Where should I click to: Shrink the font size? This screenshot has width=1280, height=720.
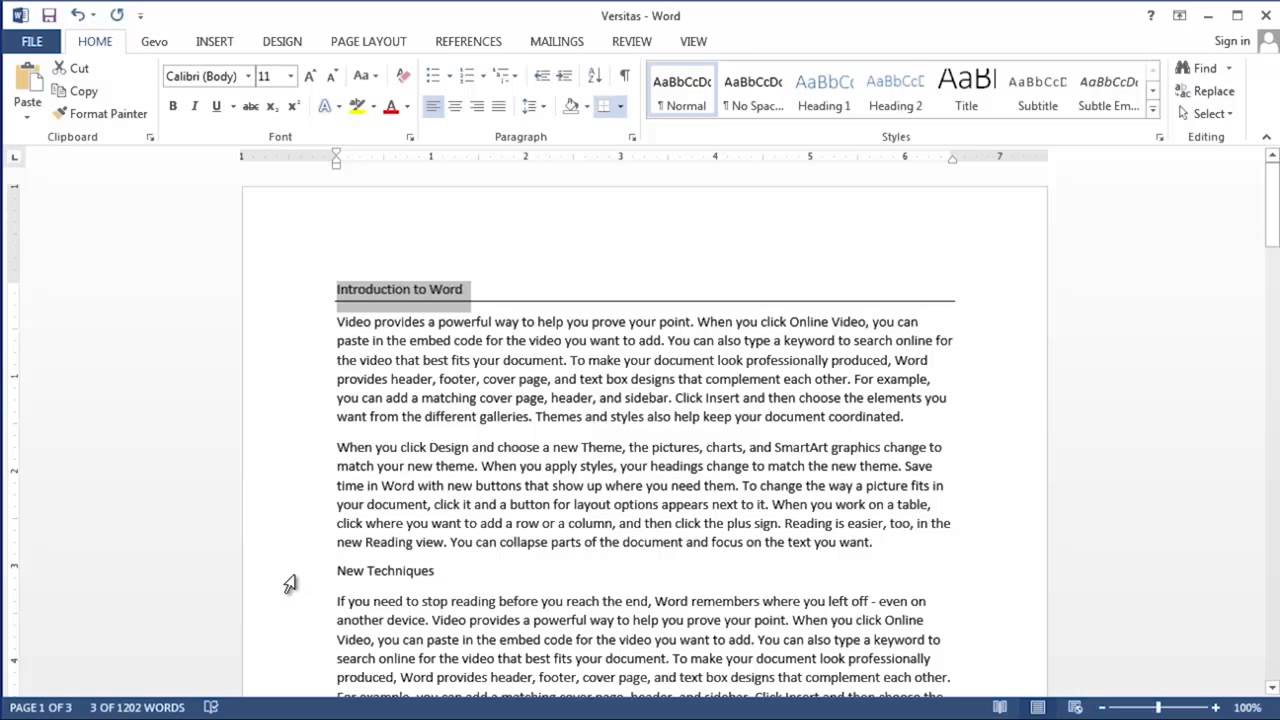(331, 76)
